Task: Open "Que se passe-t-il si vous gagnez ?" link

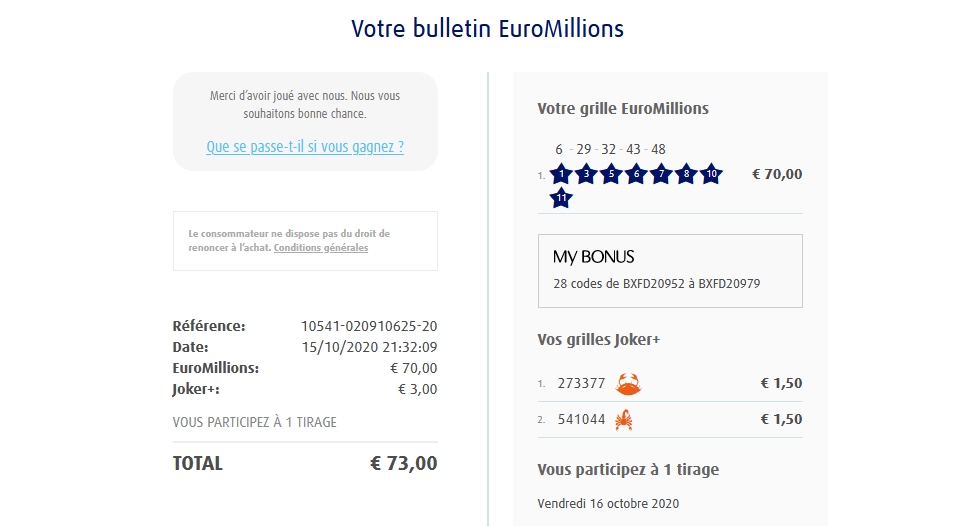Action: (x=305, y=147)
